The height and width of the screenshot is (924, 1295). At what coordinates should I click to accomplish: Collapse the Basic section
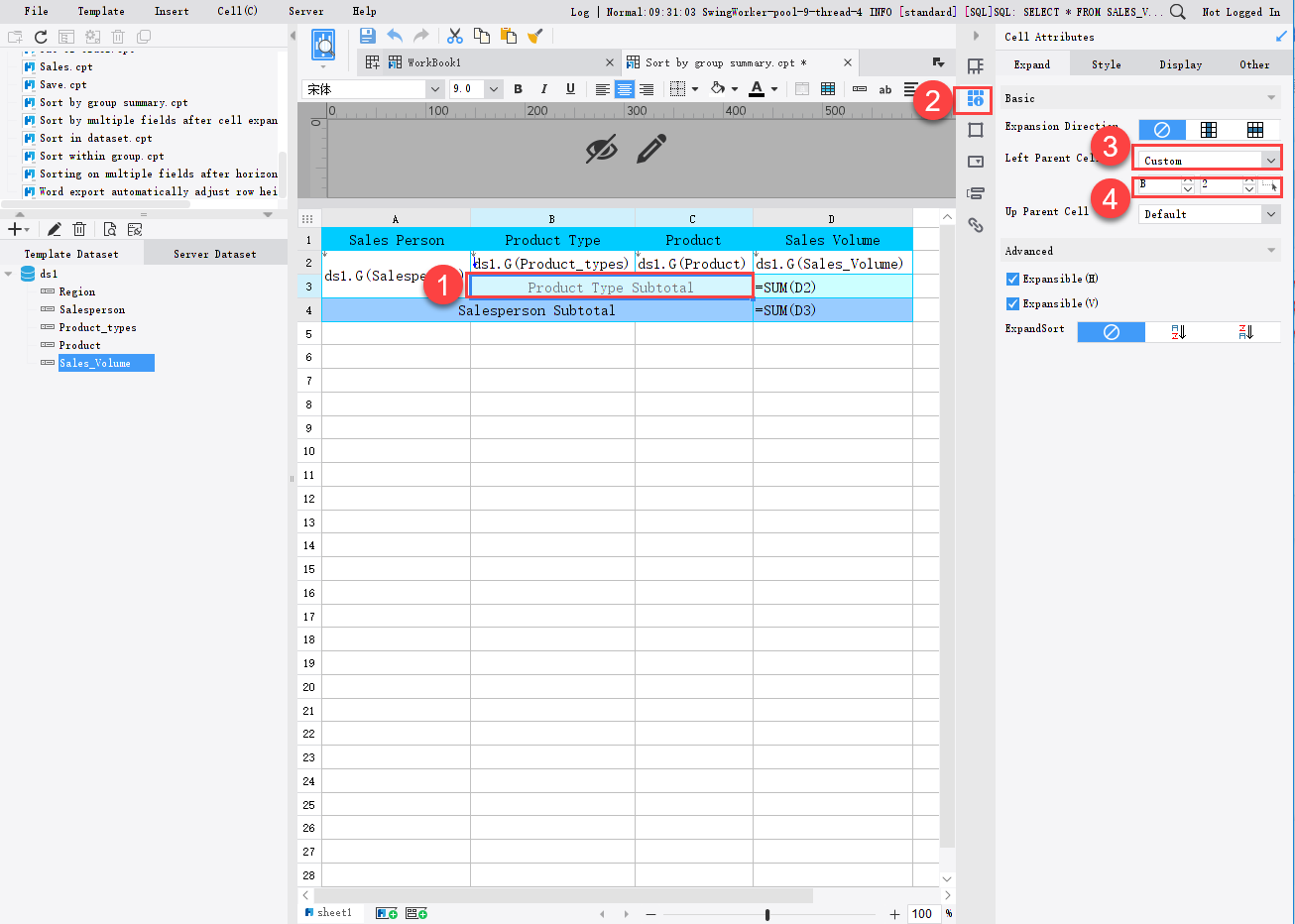1271,98
